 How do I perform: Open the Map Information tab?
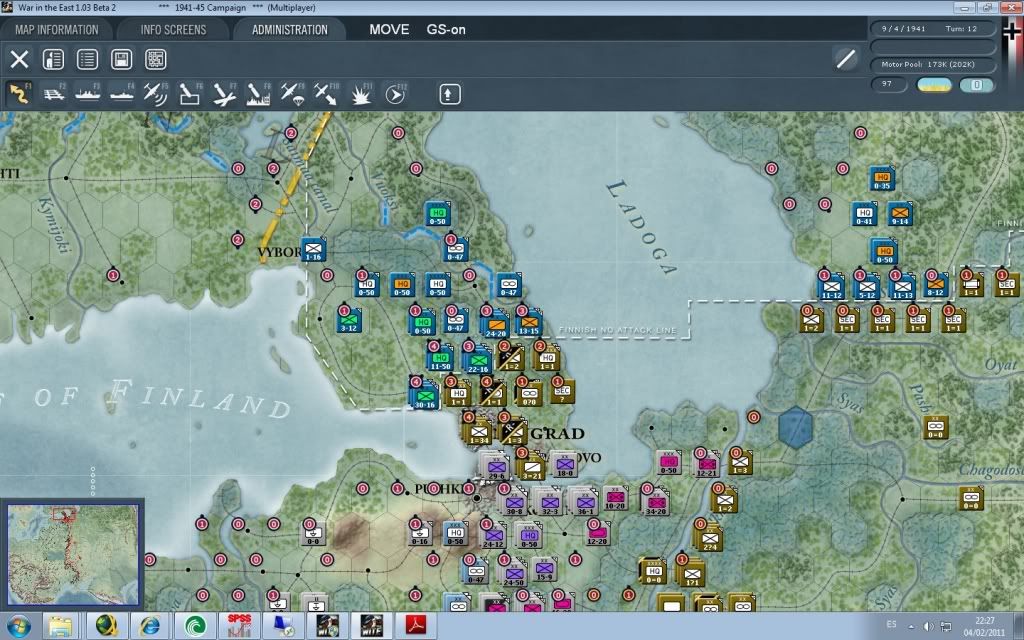[x=57, y=29]
